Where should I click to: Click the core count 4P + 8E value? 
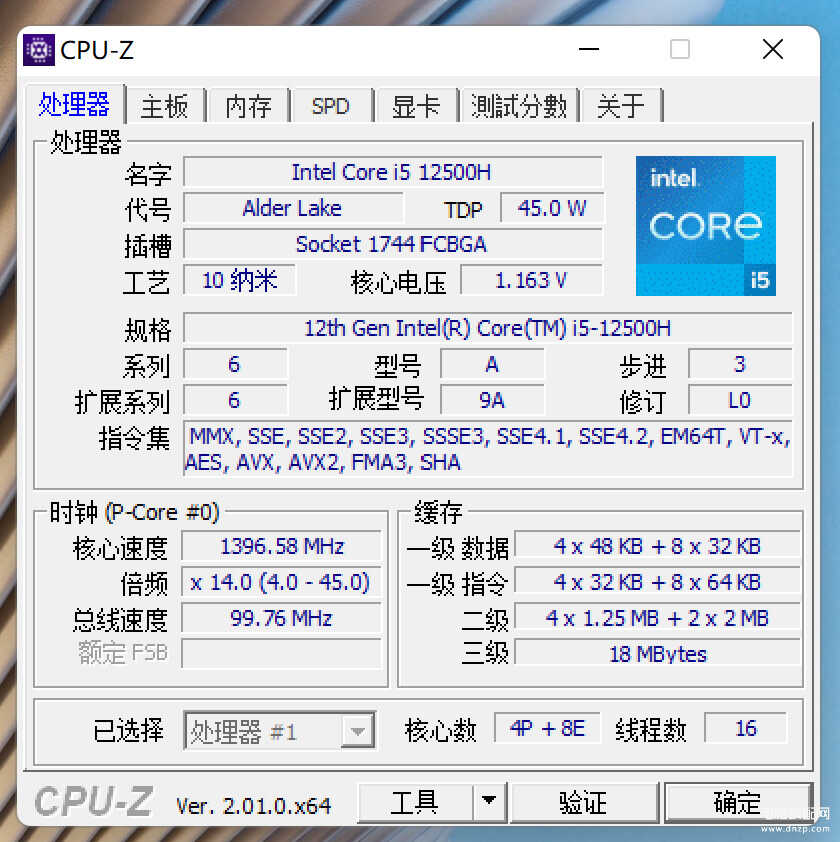click(x=547, y=729)
